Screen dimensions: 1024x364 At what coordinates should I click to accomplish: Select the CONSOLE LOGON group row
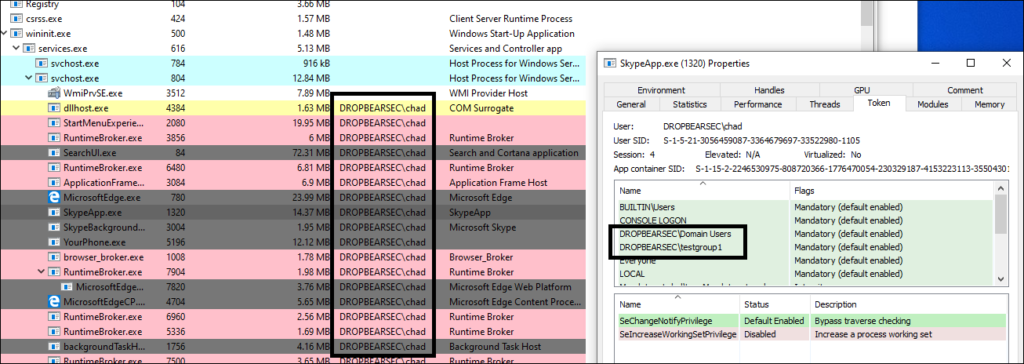804,220
